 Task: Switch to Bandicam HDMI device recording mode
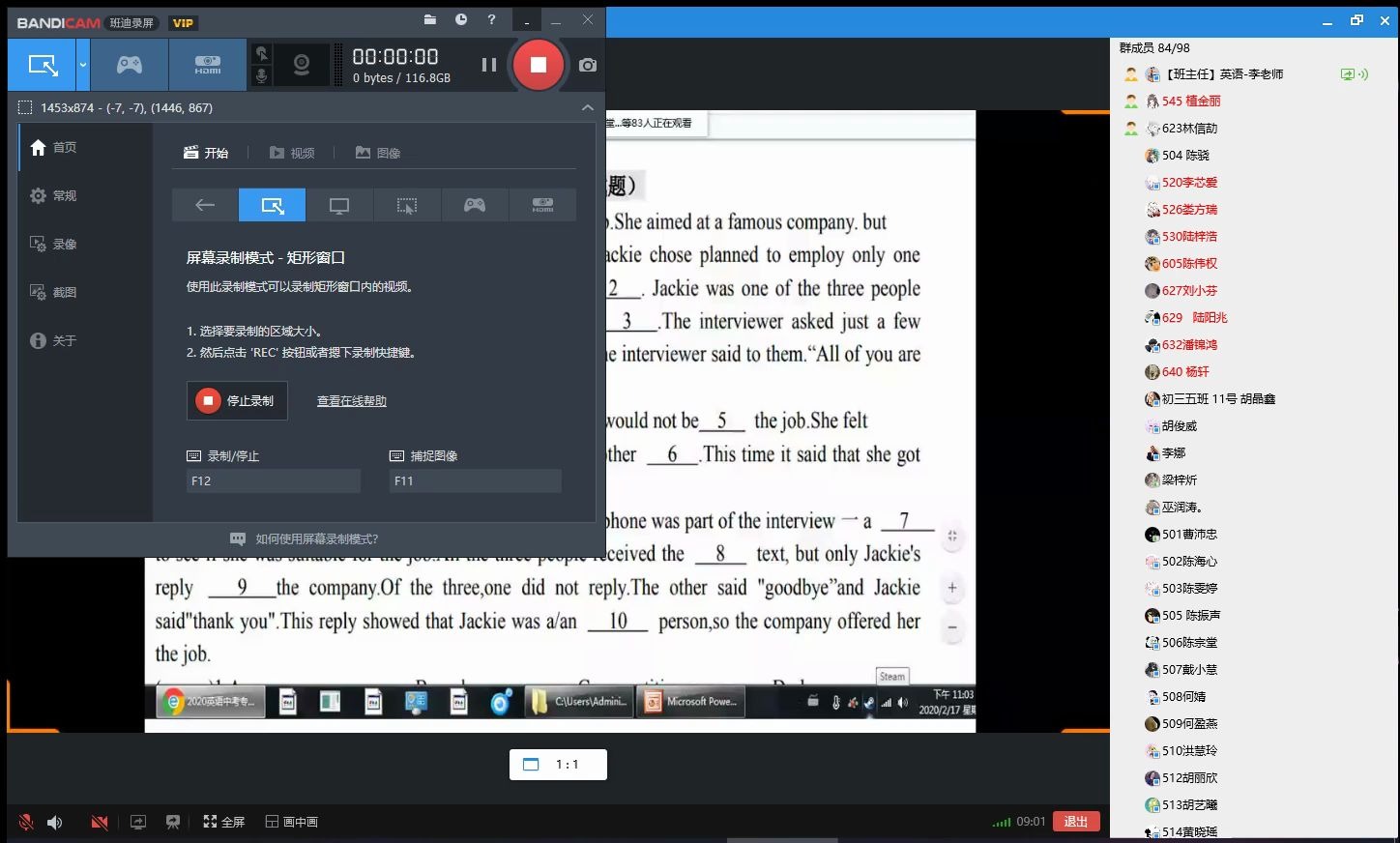tap(208, 65)
